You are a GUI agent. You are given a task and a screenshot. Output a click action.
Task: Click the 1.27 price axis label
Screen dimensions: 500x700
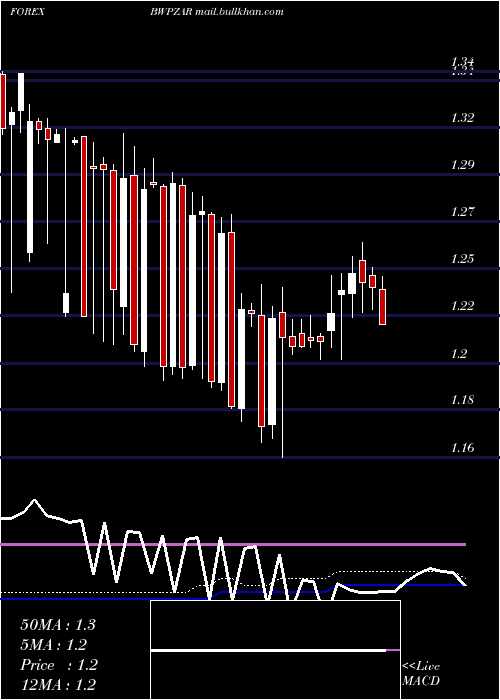(462, 212)
